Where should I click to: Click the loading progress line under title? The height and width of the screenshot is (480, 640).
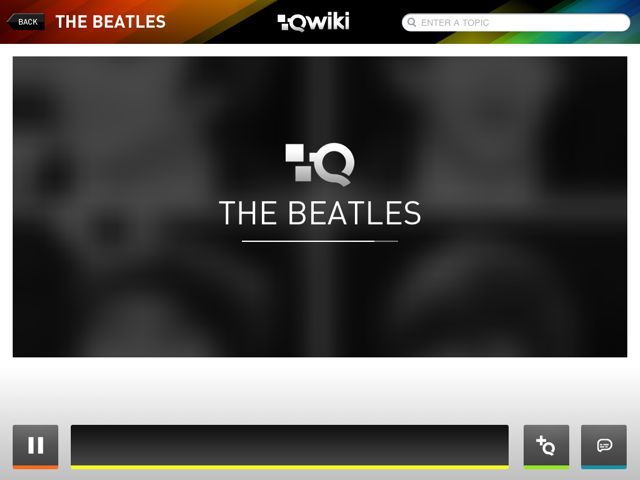(320, 241)
